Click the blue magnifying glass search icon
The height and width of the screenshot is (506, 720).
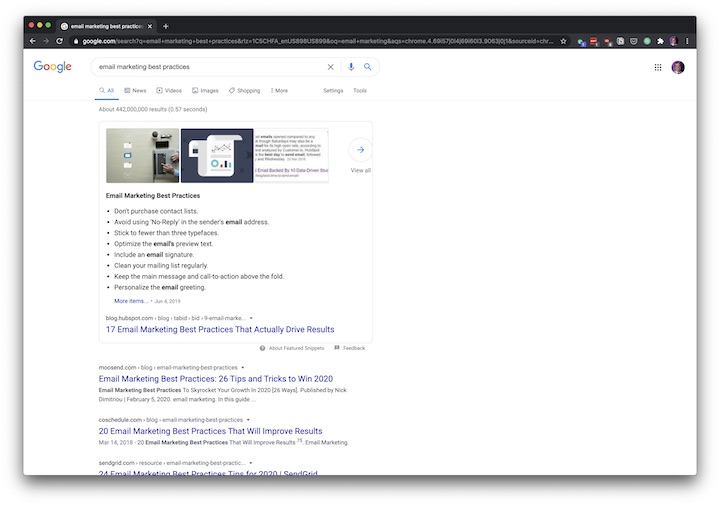coord(367,67)
